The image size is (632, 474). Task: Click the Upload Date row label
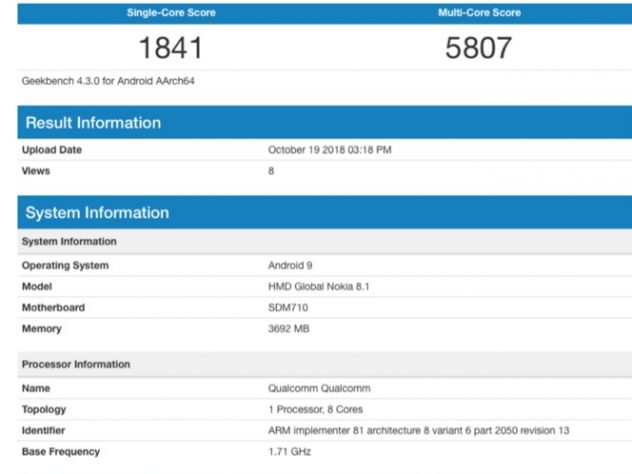click(52, 150)
